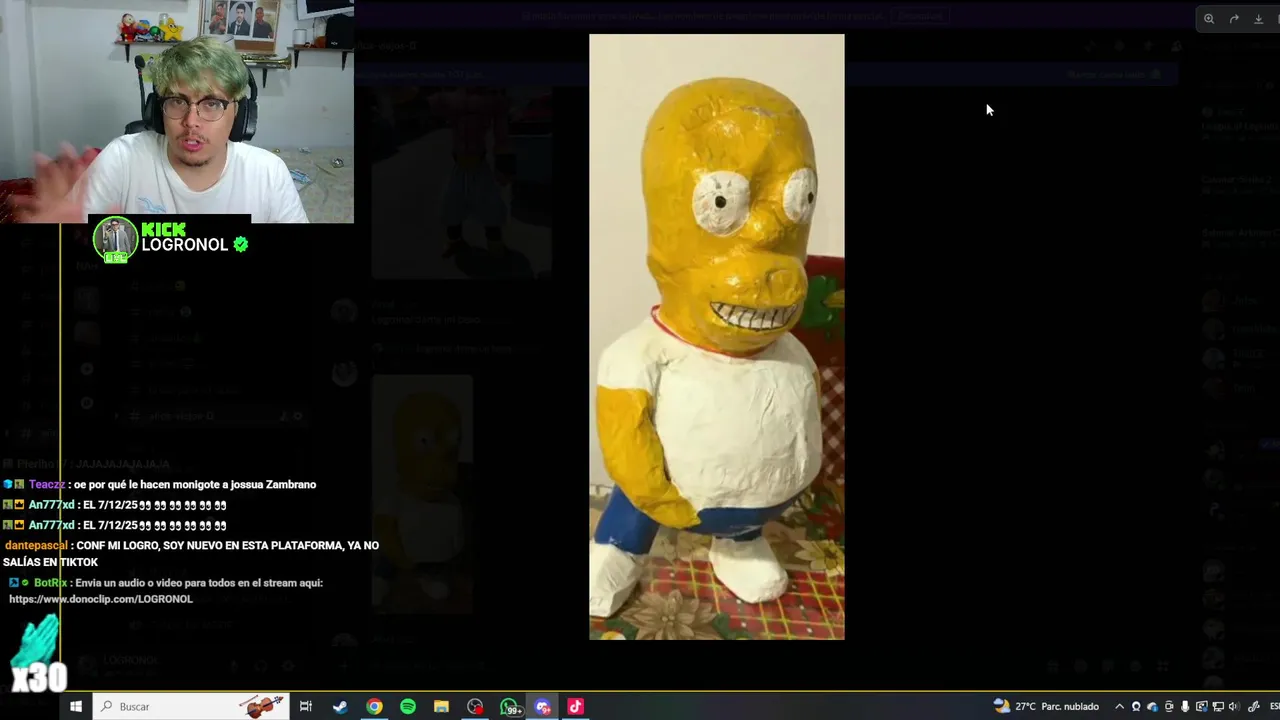Open the volume speaker tray icon
Image resolution: width=1280 pixels, height=720 pixels.
pos(1233,706)
